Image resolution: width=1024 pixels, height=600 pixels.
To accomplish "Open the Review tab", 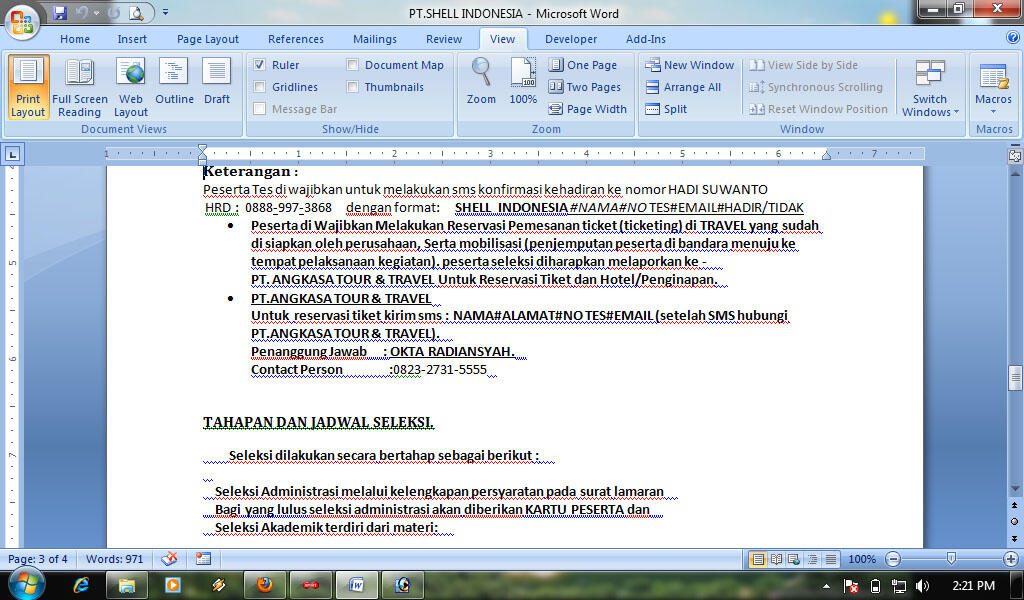I will pos(444,39).
